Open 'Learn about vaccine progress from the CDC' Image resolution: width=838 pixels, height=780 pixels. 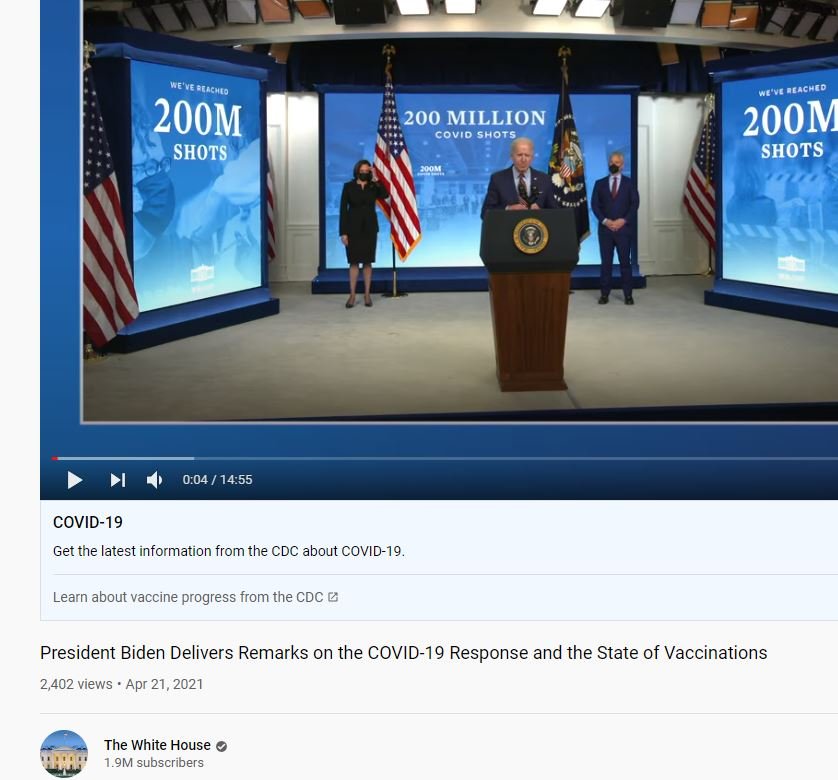pos(188,597)
